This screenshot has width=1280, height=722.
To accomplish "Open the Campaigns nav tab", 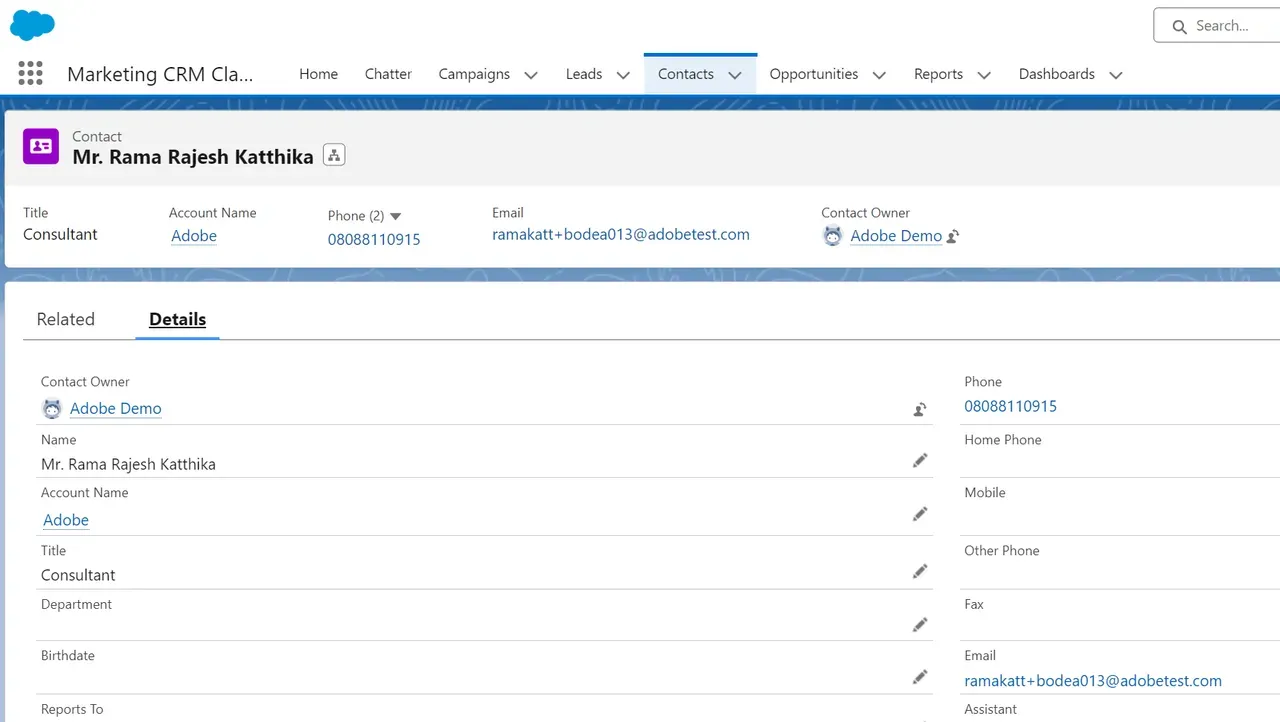I will 474,74.
